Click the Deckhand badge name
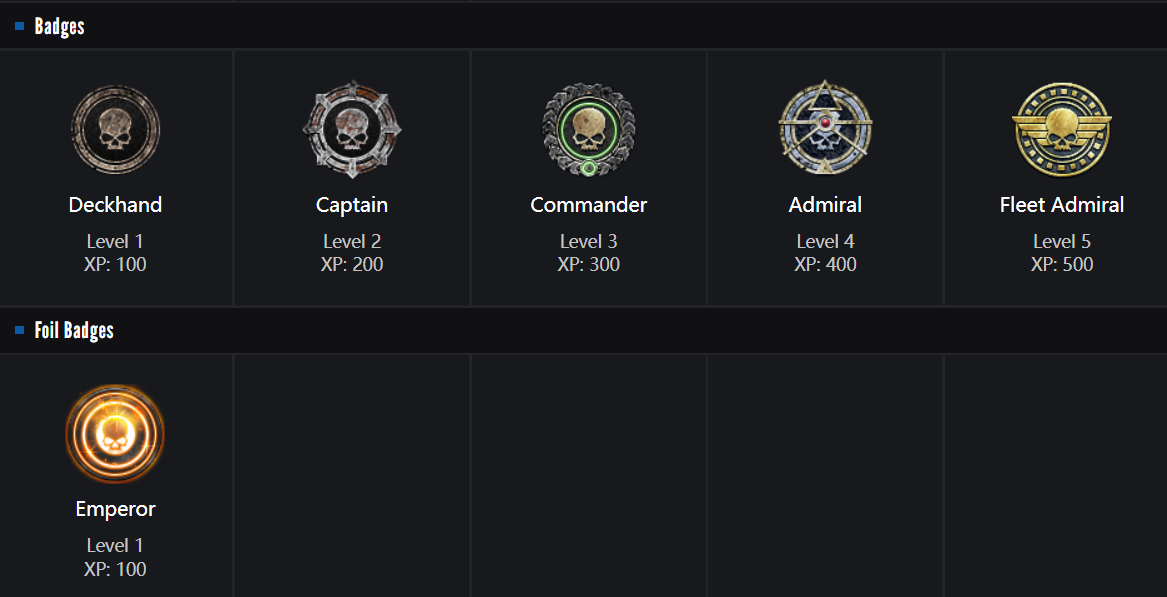Image resolution: width=1167 pixels, height=597 pixels. click(x=115, y=205)
